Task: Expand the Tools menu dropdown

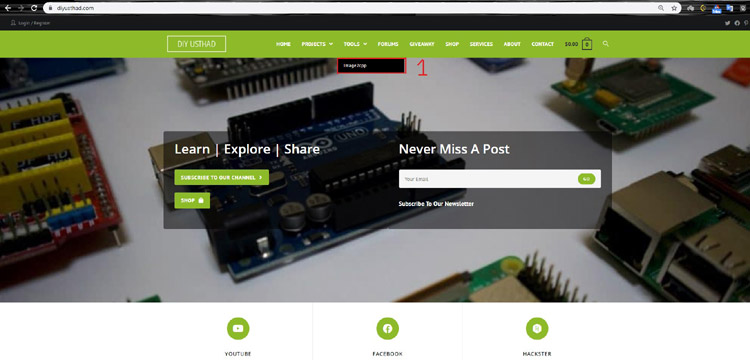Action: coord(355,44)
